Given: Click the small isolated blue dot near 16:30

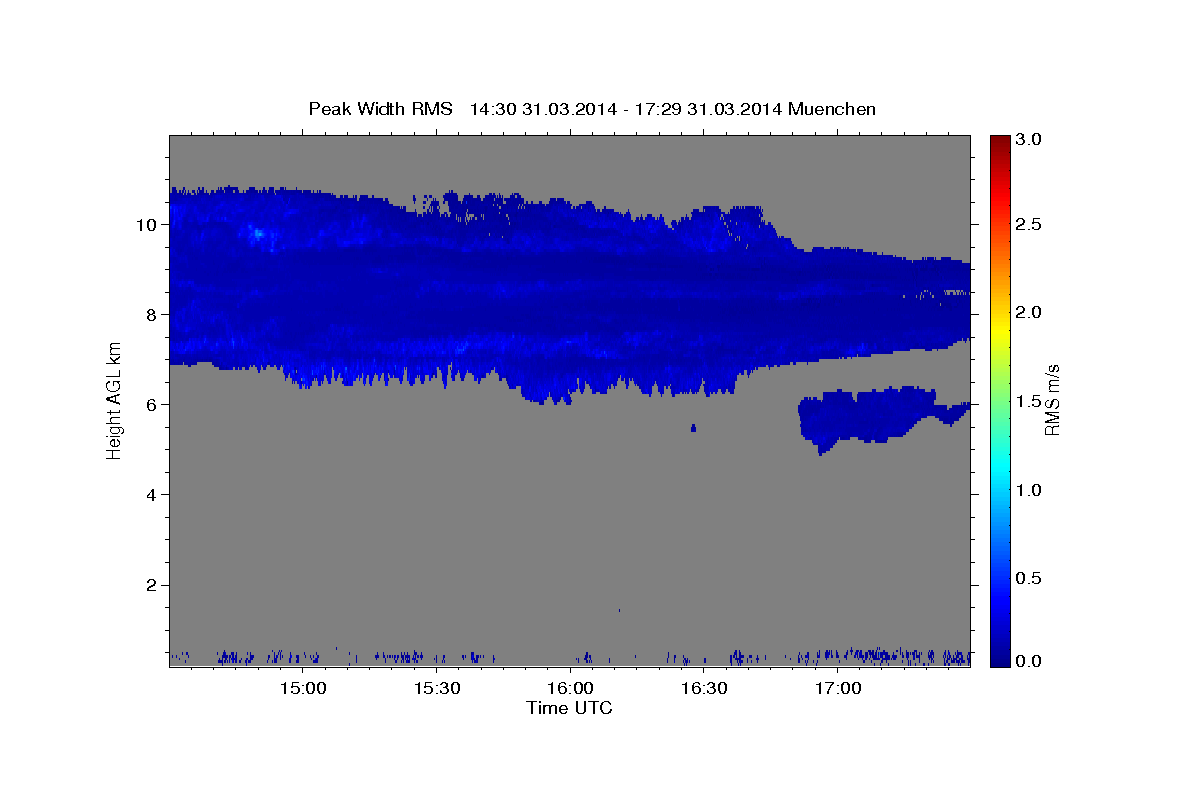Looking at the screenshot, I should click(693, 428).
